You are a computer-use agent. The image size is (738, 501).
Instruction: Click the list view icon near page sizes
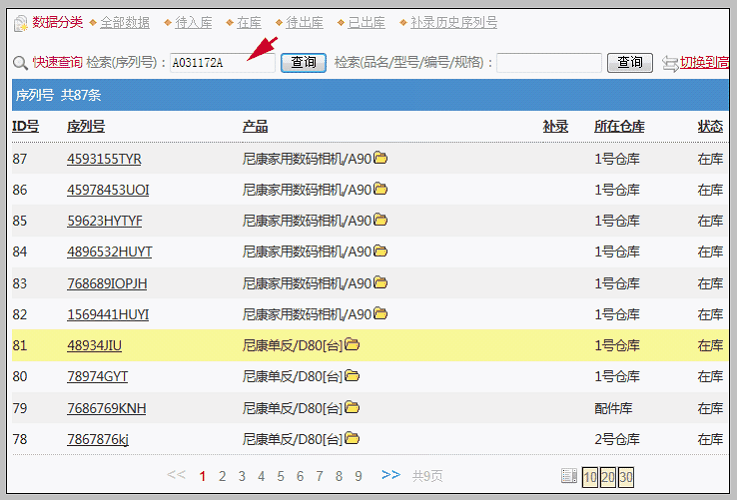[x=569, y=476]
